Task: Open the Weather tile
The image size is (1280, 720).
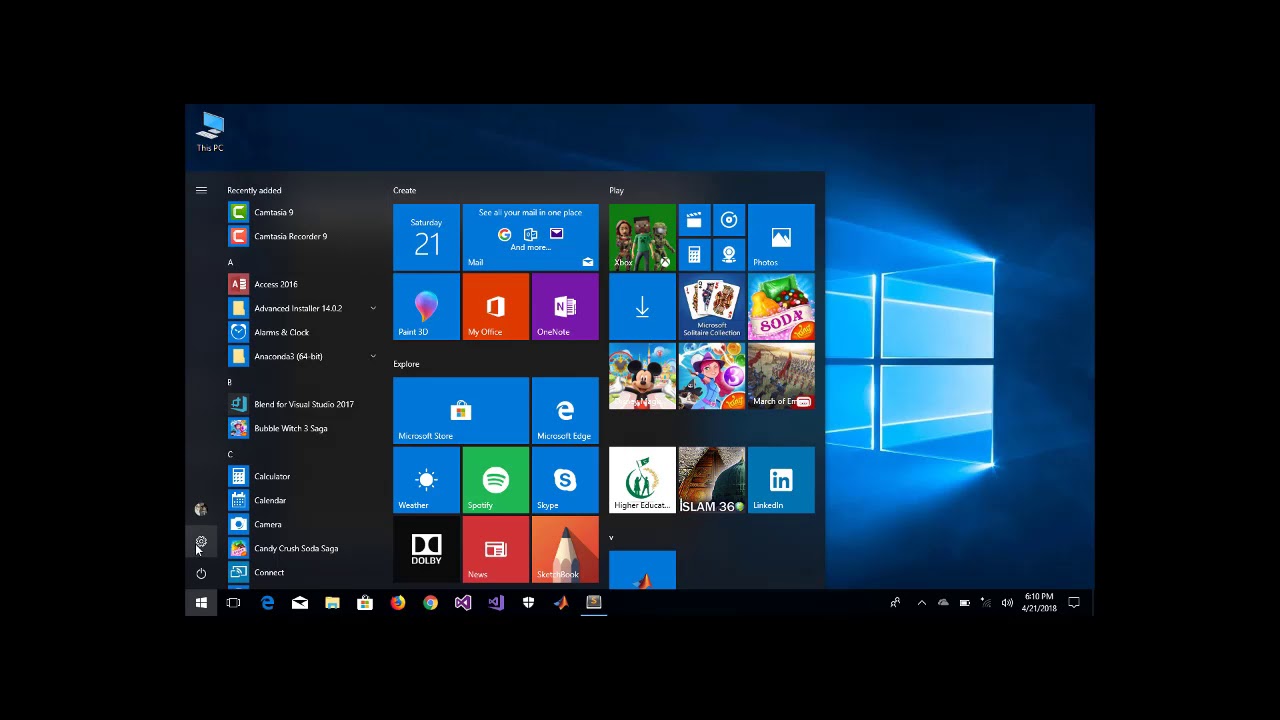Action: (426, 480)
